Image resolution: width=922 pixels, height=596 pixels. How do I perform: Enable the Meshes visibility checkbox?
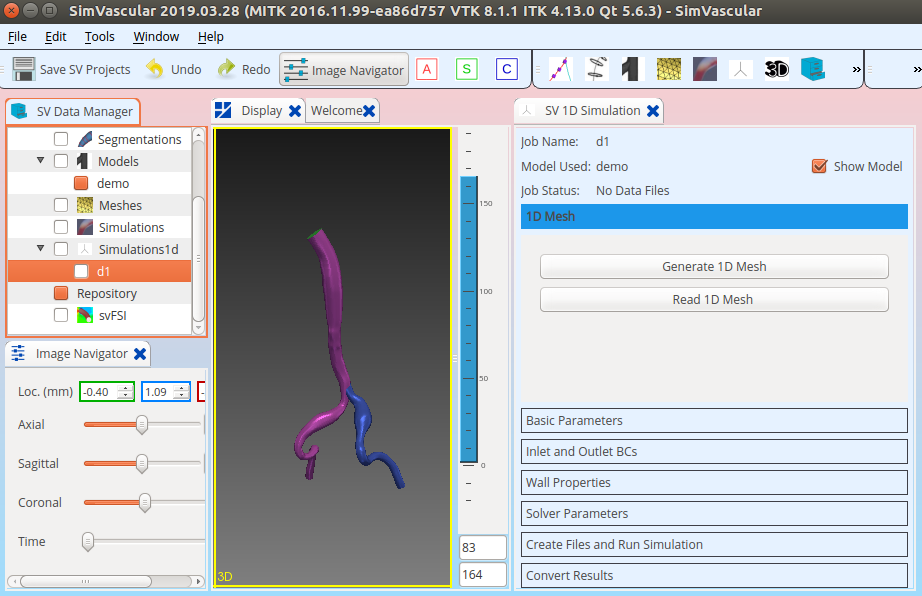click(59, 205)
